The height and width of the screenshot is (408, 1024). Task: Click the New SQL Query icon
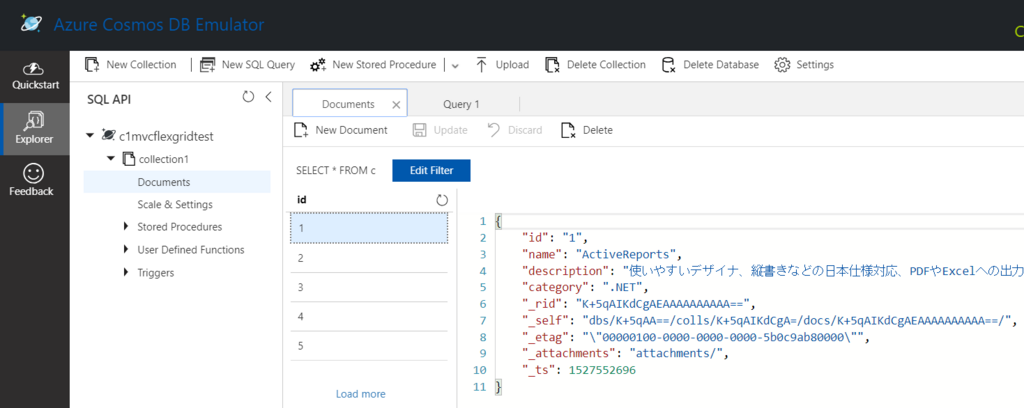point(208,65)
